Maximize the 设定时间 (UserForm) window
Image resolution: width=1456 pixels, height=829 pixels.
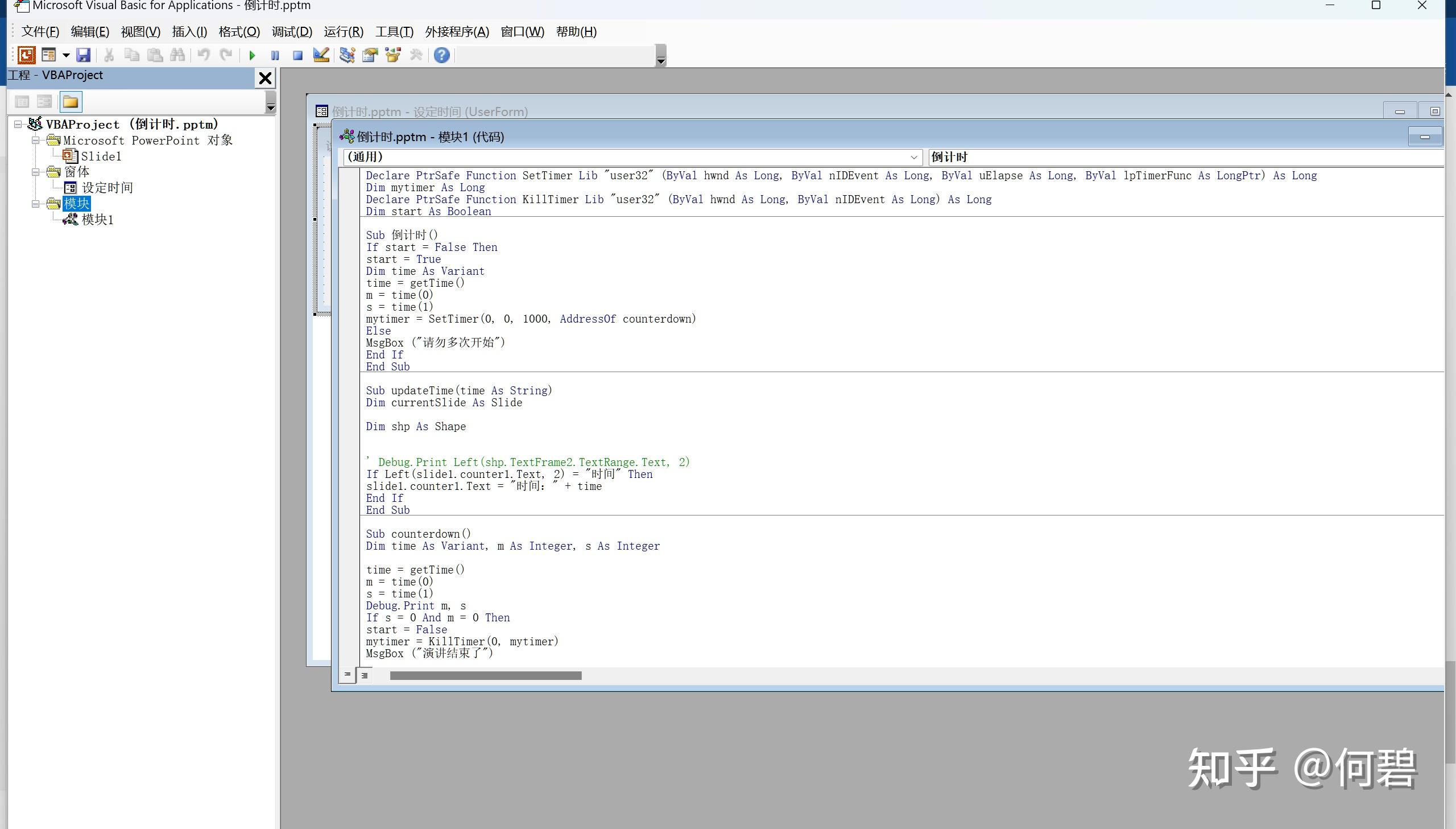coord(1434,112)
